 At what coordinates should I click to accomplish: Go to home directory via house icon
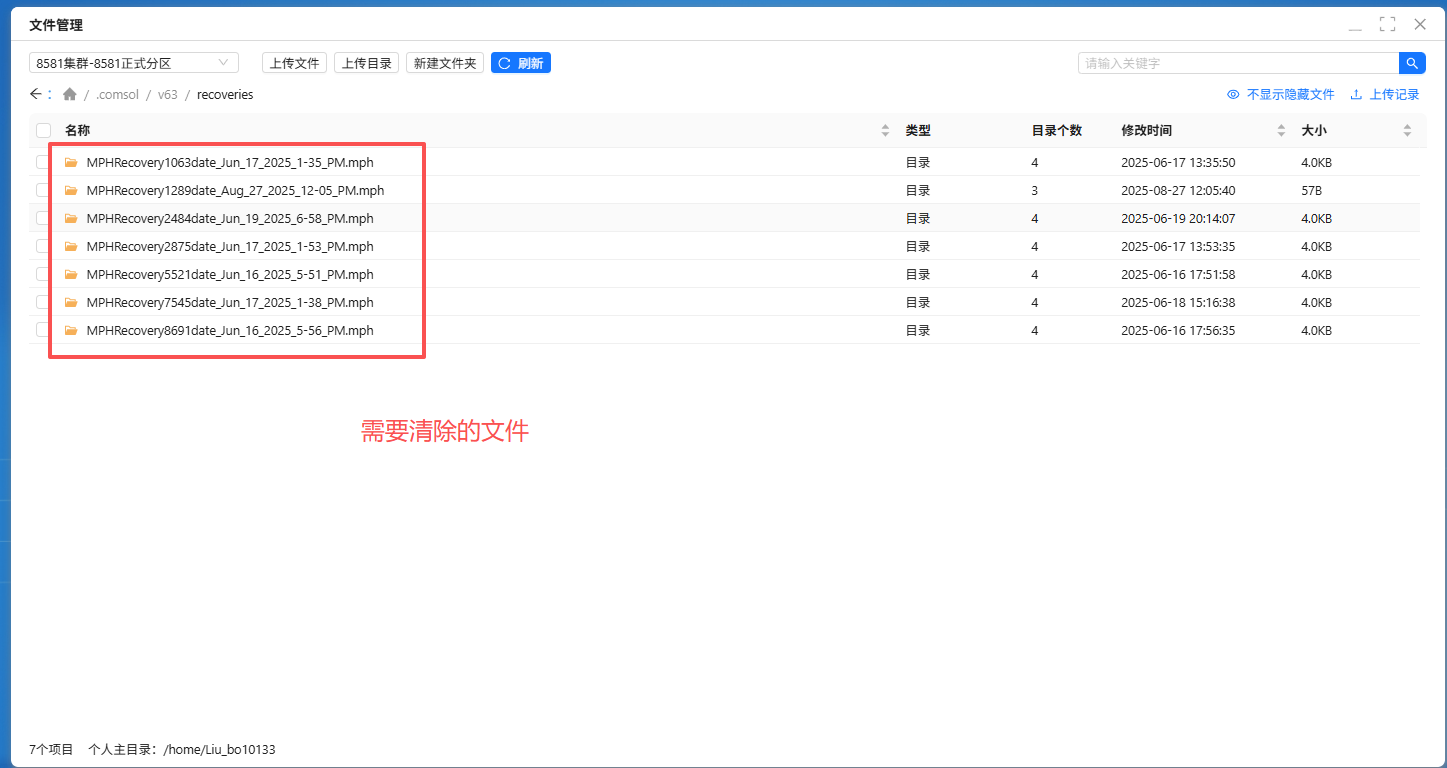click(69, 94)
